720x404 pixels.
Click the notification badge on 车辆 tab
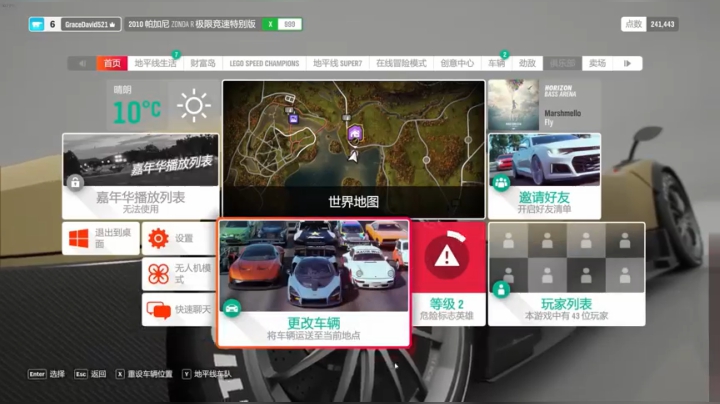504,55
